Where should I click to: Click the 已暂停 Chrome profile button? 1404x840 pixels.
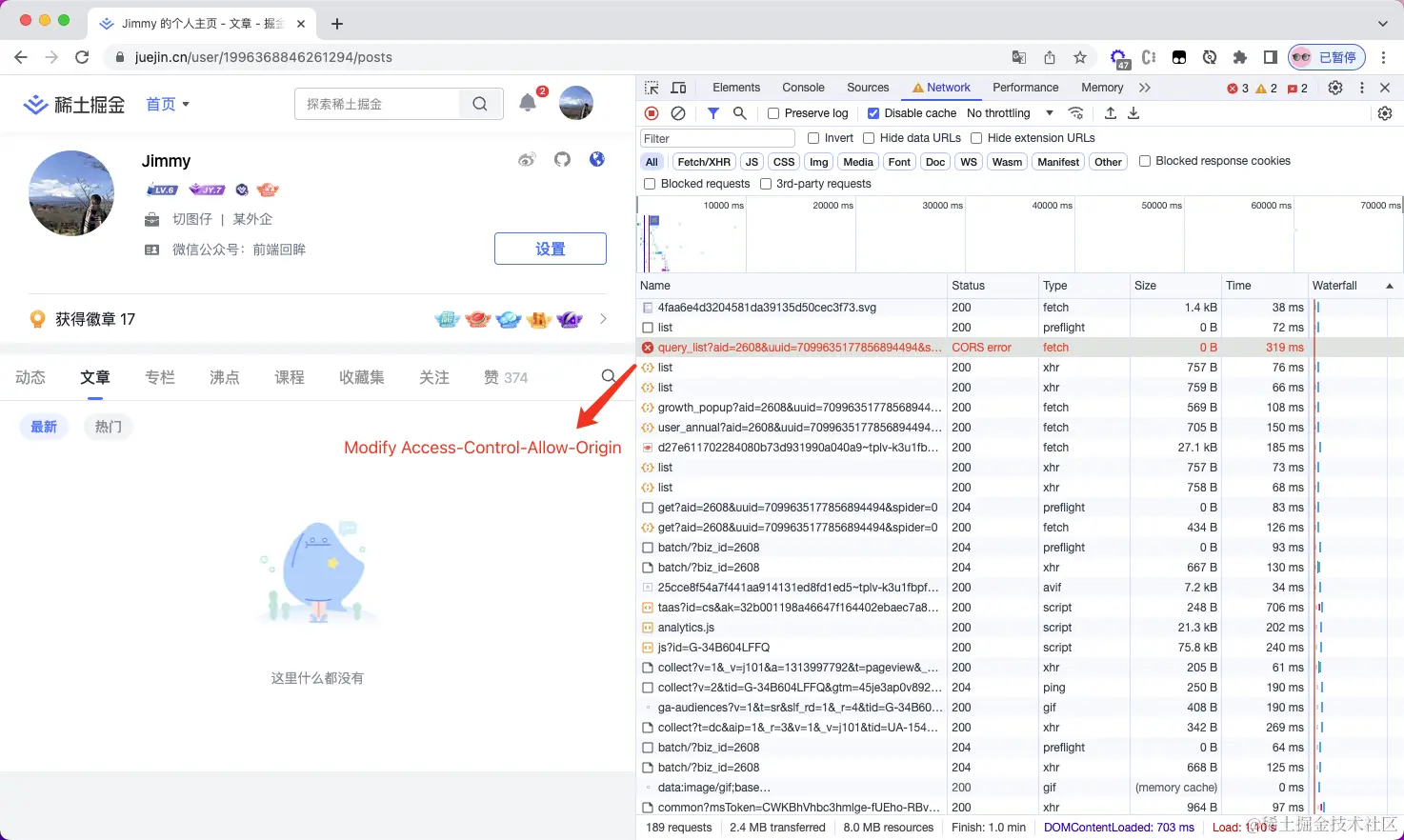pos(1327,57)
